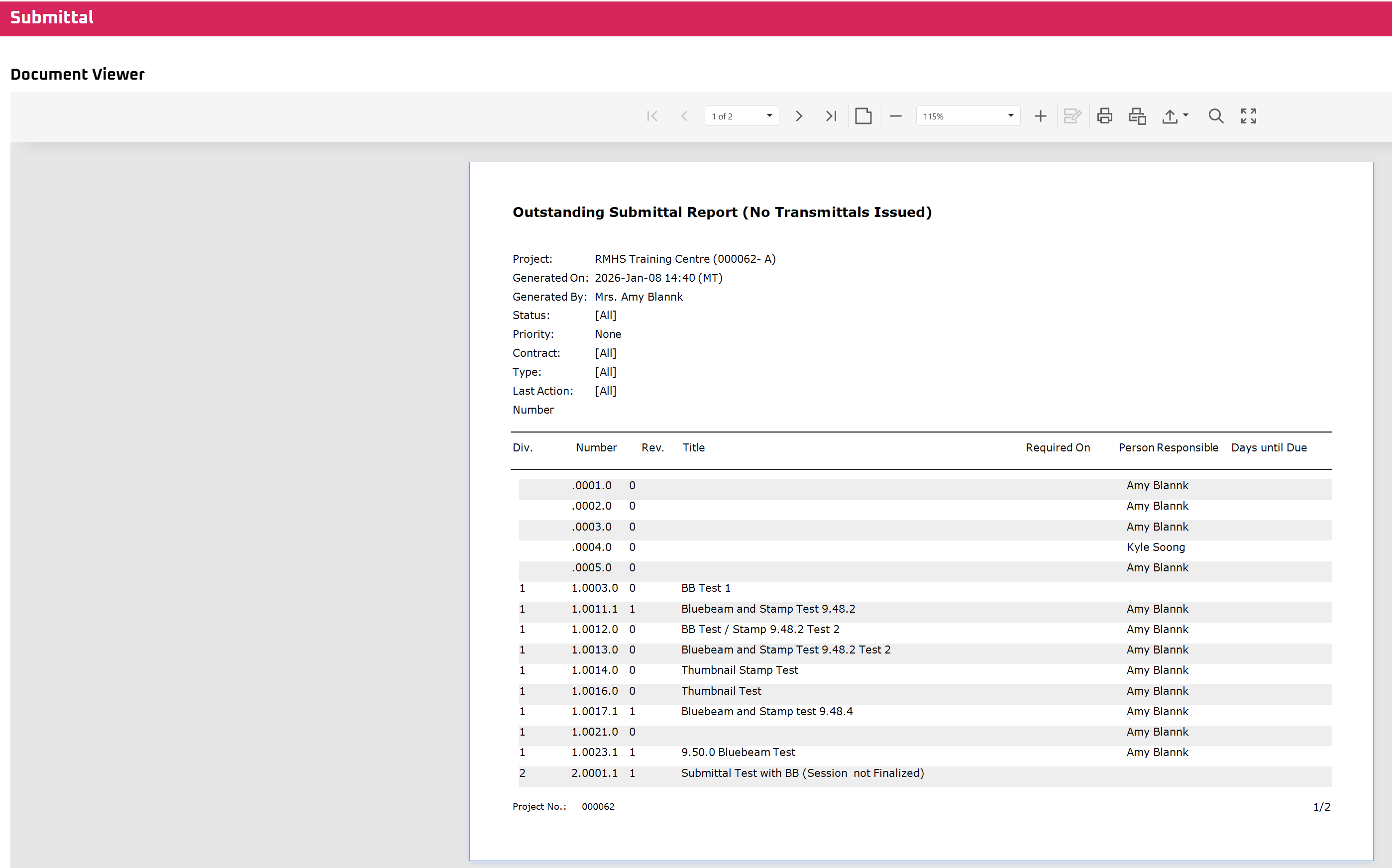Zoom in with plus icon
Image resolution: width=1392 pixels, height=868 pixels.
pyautogui.click(x=1040, y=116)
